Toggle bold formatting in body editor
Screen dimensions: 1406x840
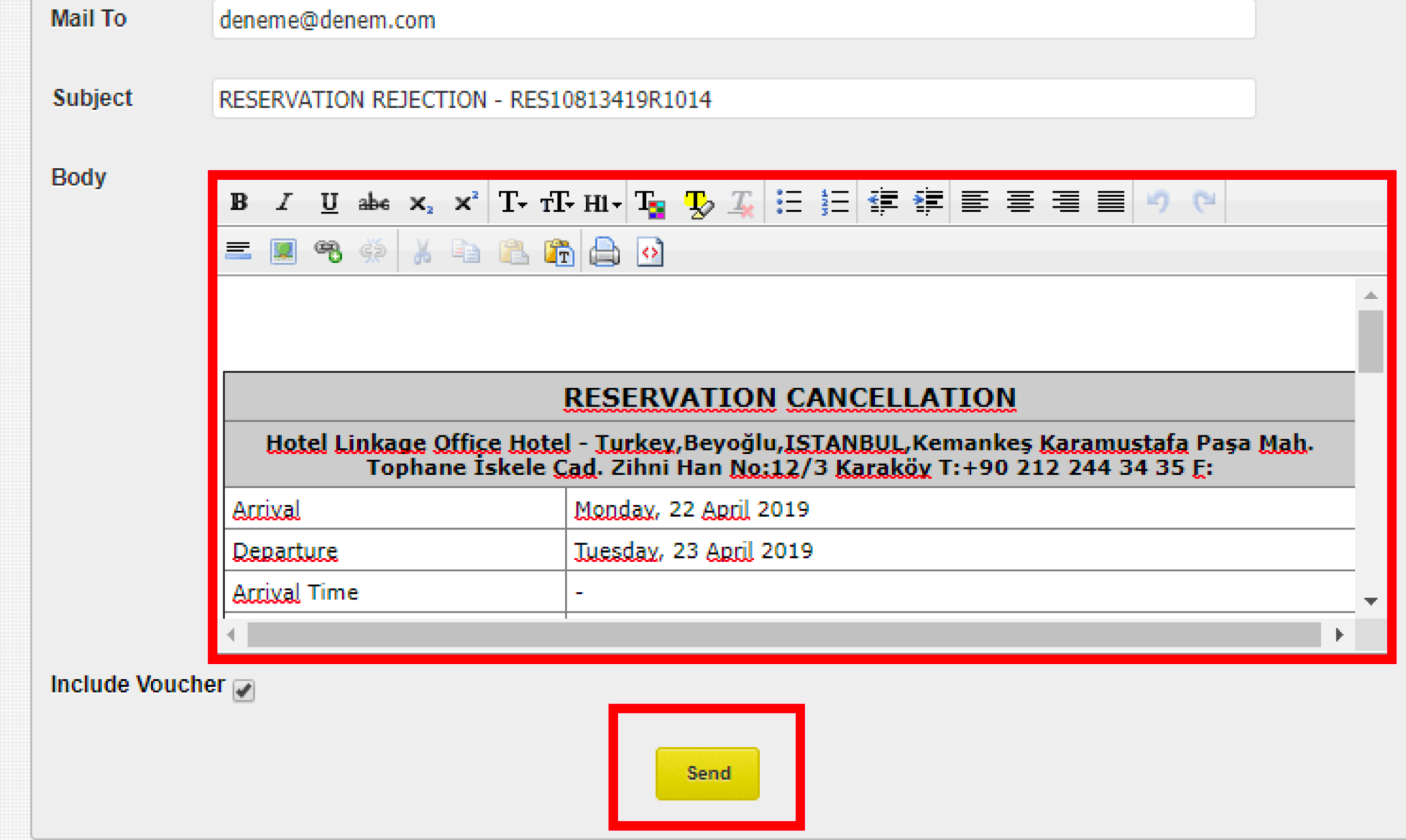coord(239,203)
